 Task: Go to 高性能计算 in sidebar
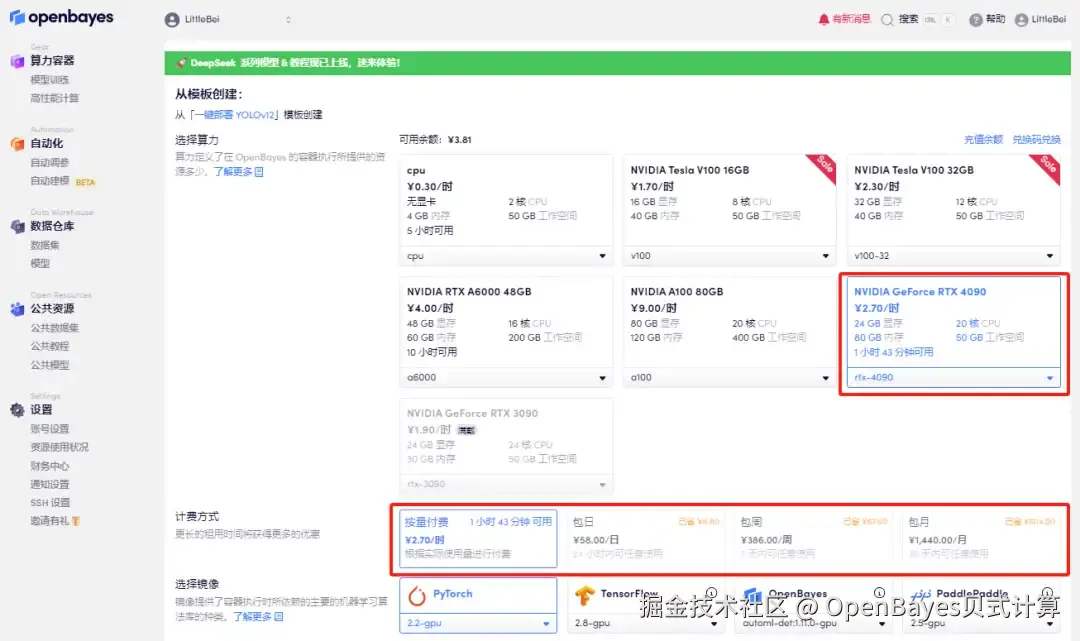[x=54, y=98]
